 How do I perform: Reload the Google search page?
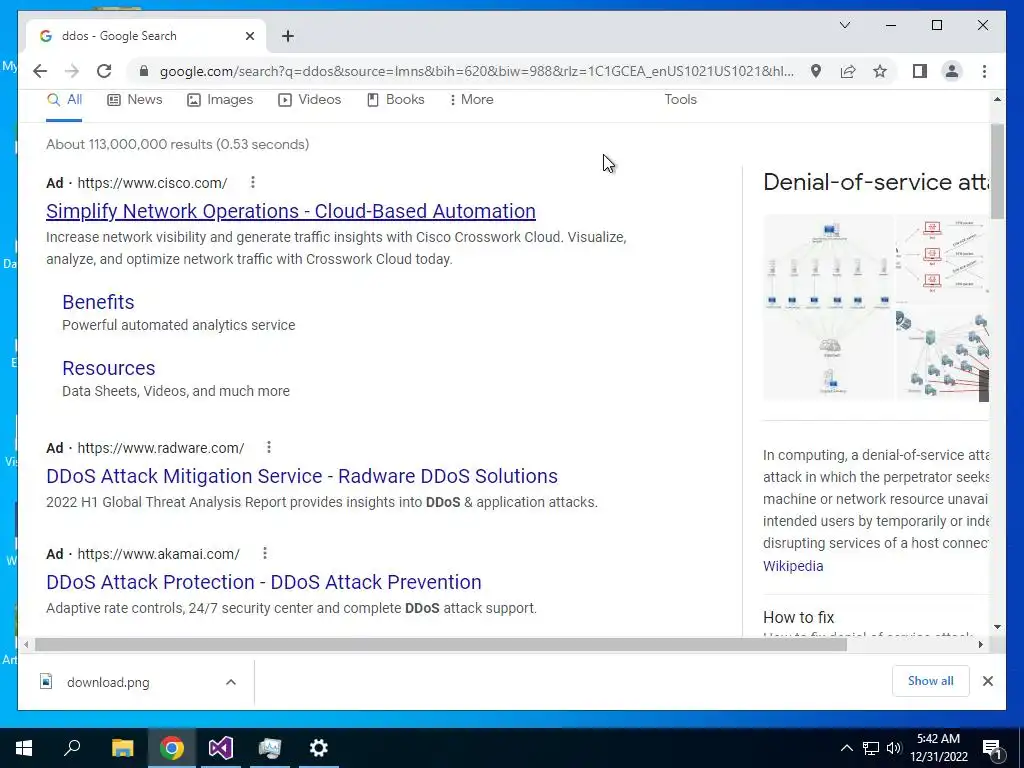(x=104, y=71)
